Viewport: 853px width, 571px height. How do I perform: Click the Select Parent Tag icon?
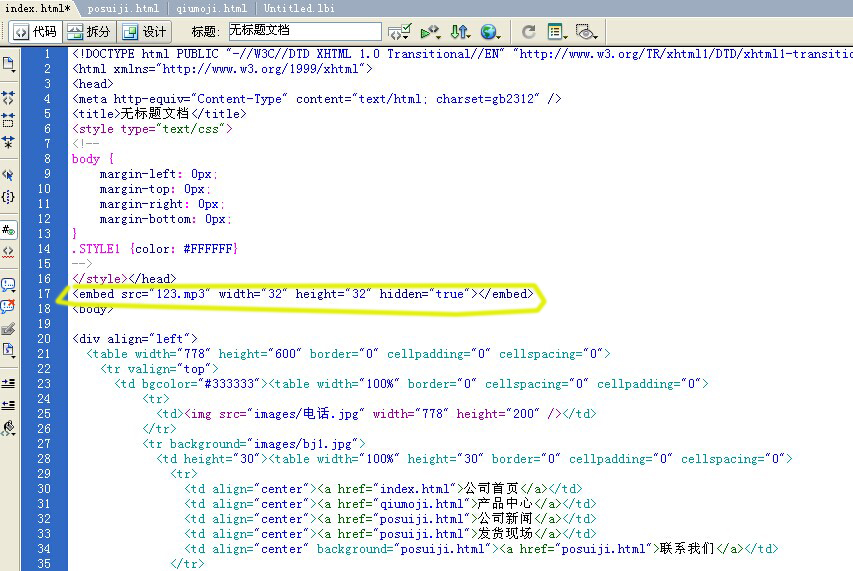(8, 175)
